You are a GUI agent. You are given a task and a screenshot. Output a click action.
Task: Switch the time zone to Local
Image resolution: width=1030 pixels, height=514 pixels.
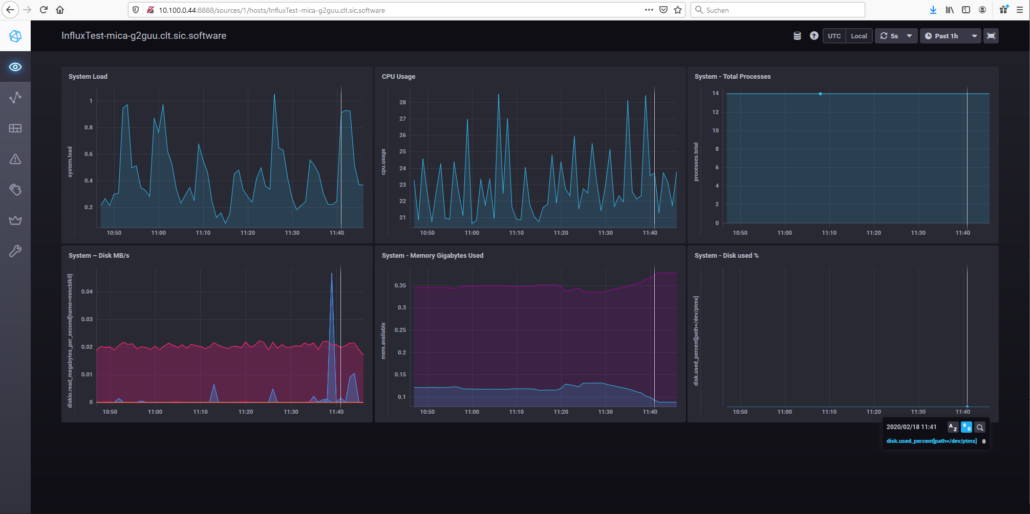pos(859,36)
